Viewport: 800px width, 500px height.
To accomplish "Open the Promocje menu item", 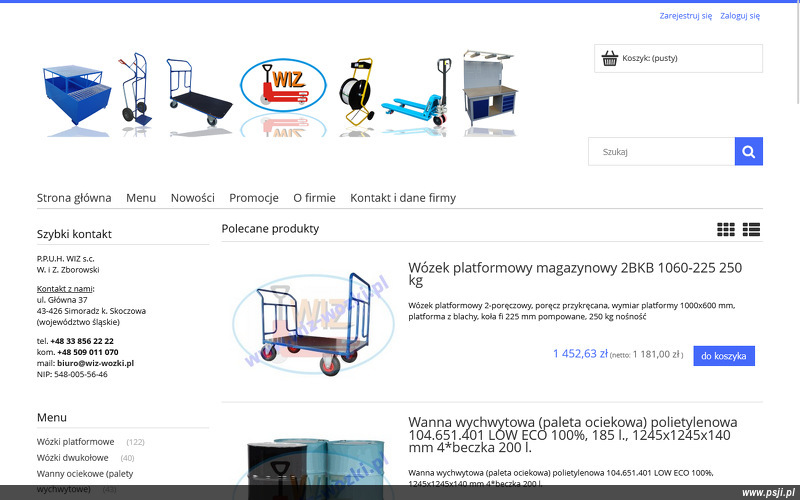I will (254, 198).
